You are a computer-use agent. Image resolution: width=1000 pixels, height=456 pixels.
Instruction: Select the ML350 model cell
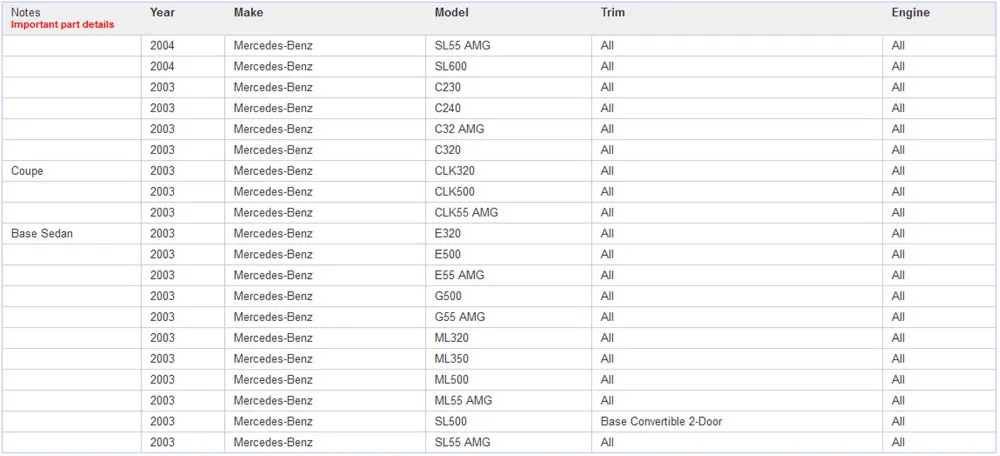click(452, 359)
